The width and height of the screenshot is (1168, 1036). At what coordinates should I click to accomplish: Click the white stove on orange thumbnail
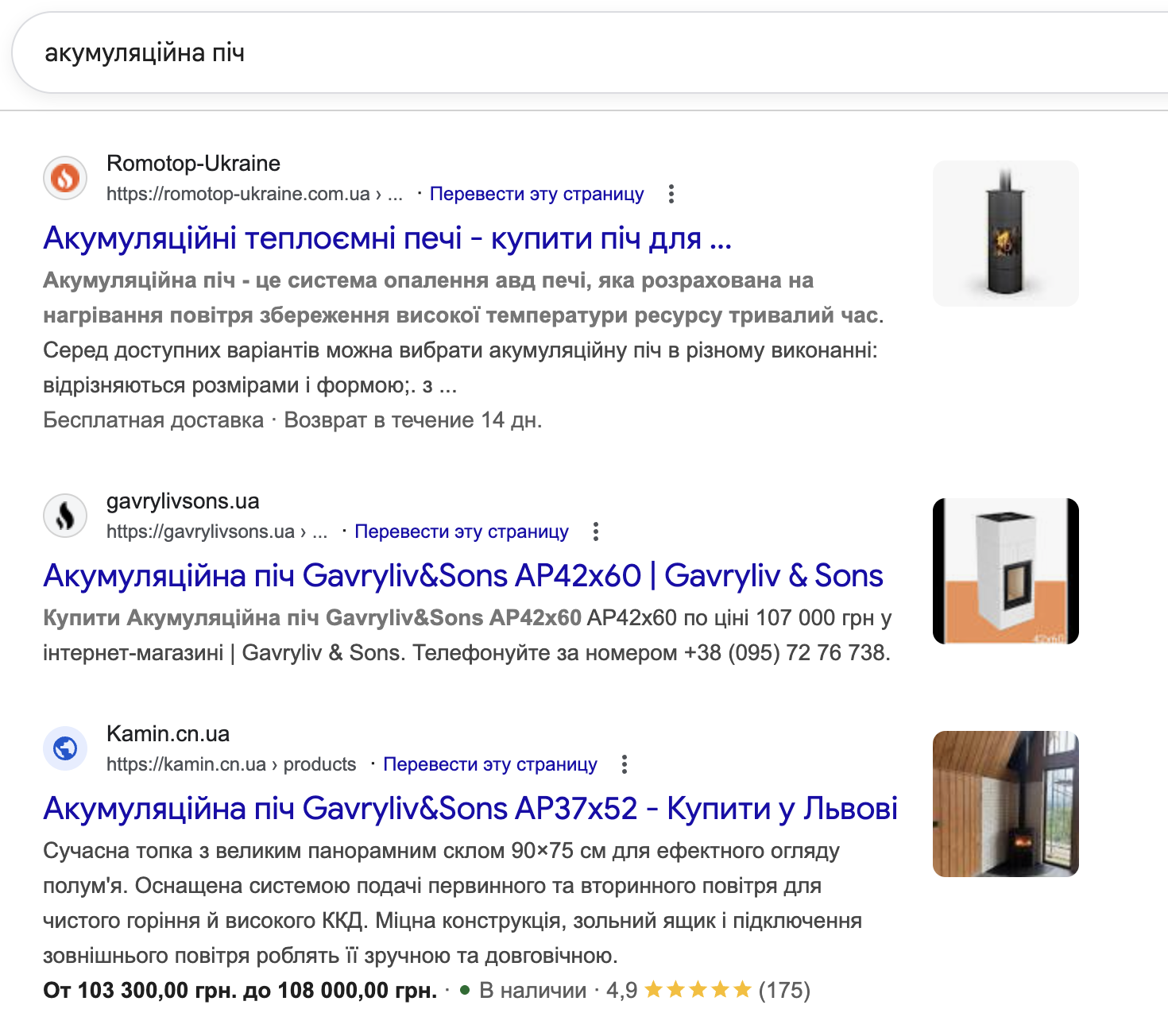(x=1005, y=571)
